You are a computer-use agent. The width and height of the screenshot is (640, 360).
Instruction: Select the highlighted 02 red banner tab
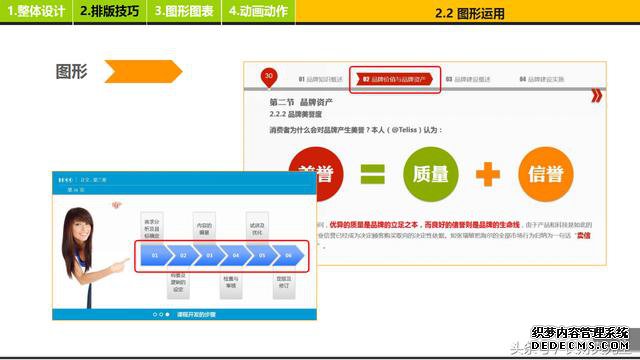394,79
